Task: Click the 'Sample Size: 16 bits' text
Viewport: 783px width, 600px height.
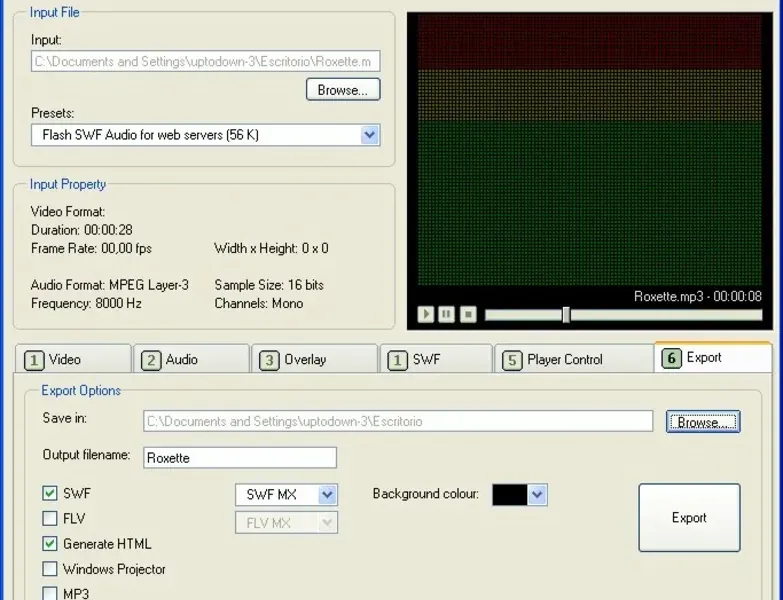Action: [x=269, y=285]
